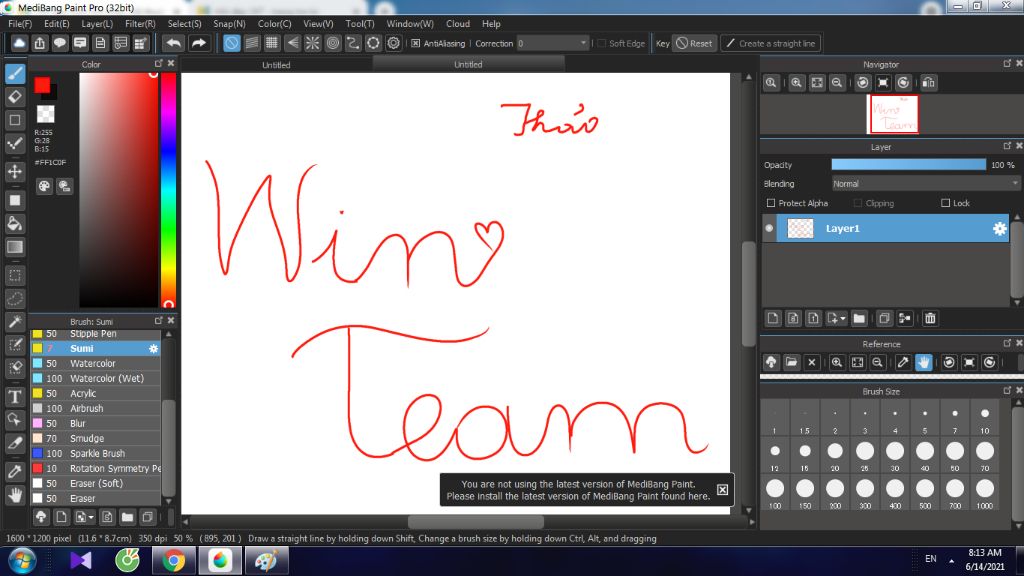Select the Move tool

(x=15, y=172)
